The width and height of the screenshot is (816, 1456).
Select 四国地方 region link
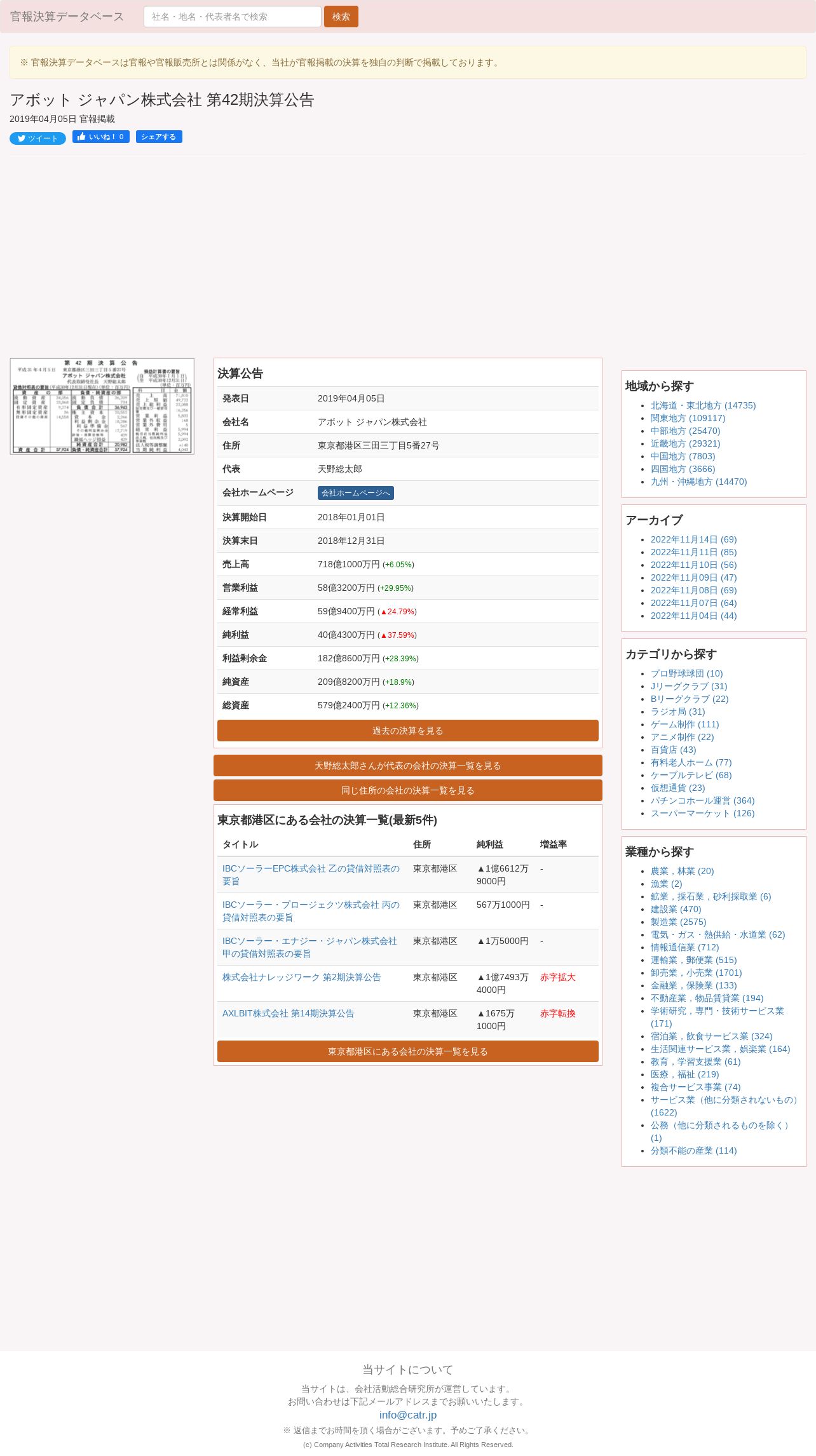click(683, 469)
